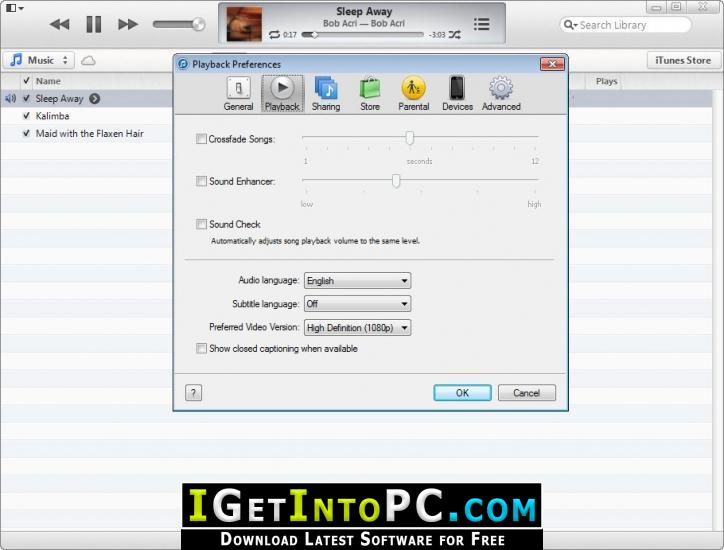This screenshot has width=724, height=550.
Task: Open the search magnifier dropdown
Action: 571,25
